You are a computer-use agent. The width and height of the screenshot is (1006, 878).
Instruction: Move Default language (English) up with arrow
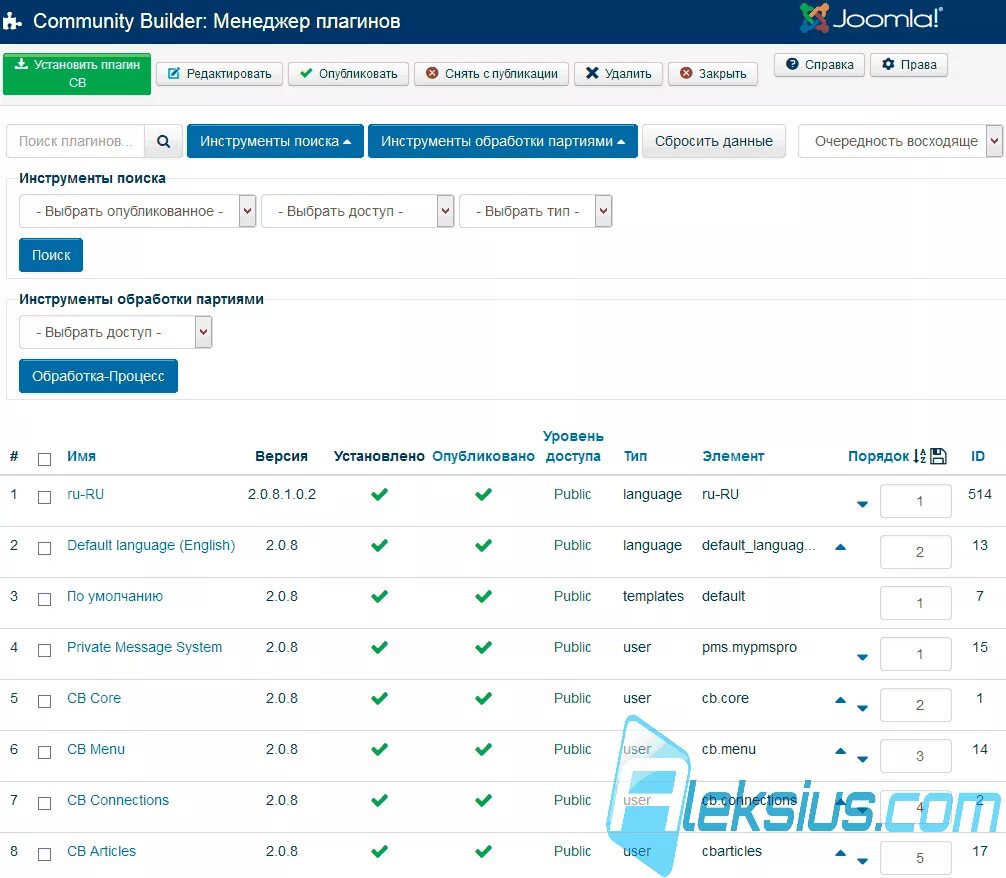pos(840,547)
